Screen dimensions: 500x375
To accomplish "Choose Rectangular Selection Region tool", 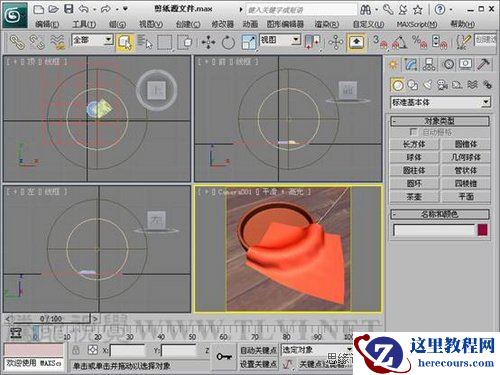I will coord(165,42).
